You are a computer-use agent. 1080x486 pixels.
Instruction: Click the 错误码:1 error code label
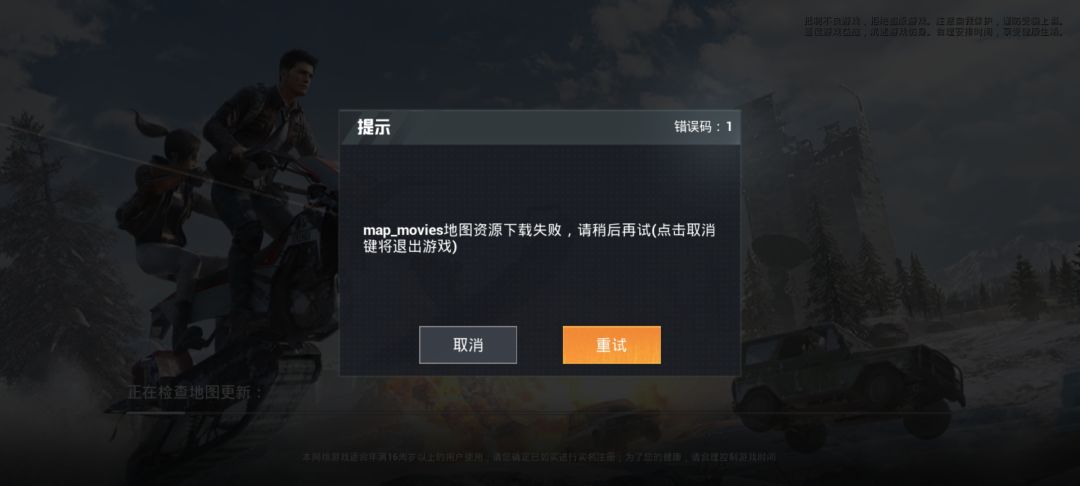(x=703, y=127)
